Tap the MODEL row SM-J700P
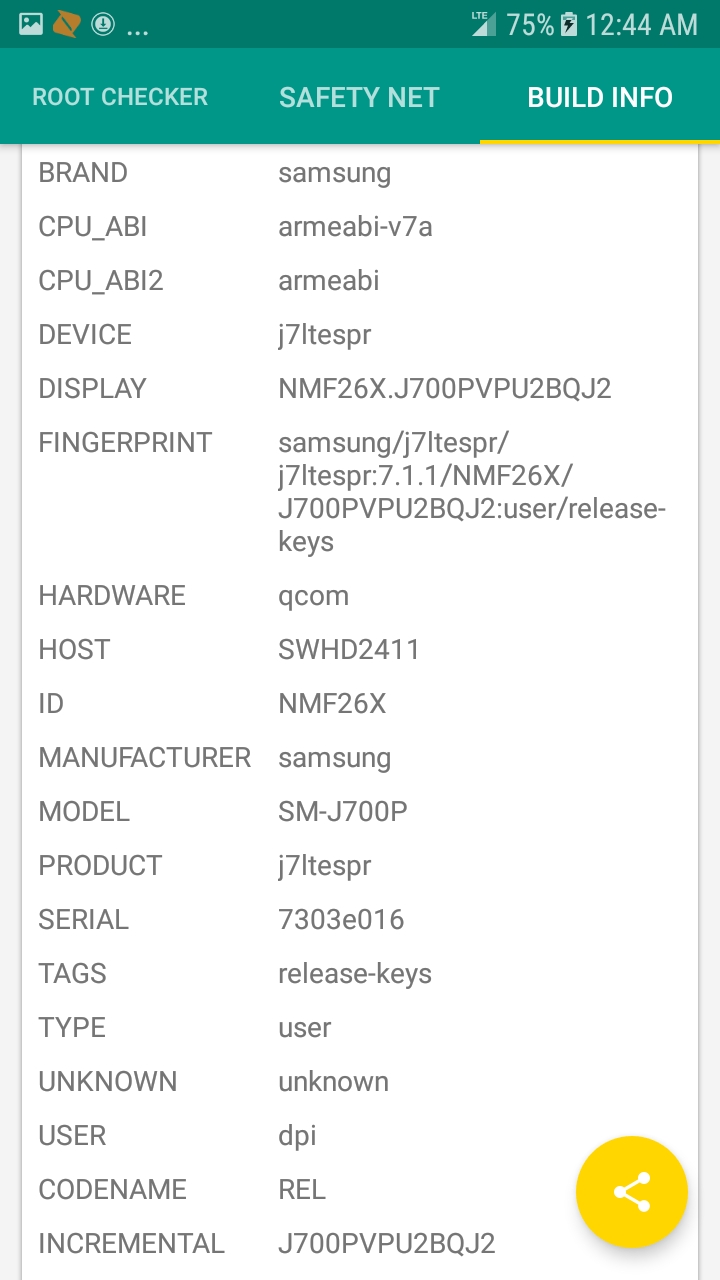 pyautogui.click(x=360, y=812)
